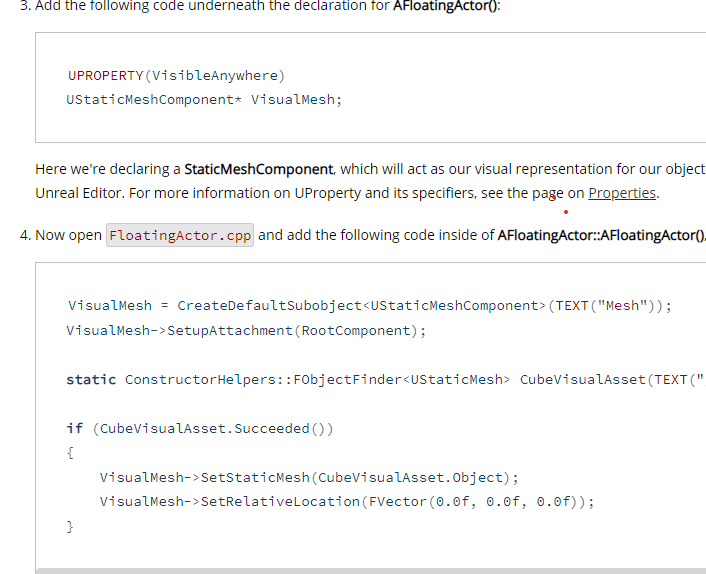Click the bold AFloatingActor::AFloatingActor() text in step 4
This screenshot has height=574, width=706.
pyautogui.click(x=600, y=236)
